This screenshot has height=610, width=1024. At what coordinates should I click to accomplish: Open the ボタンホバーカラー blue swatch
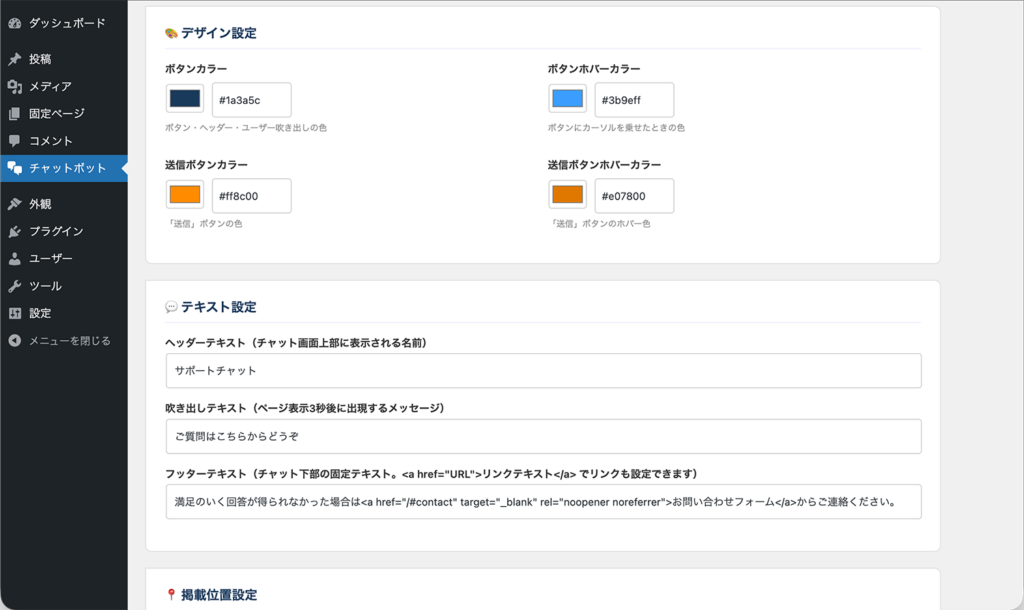point(565,100)
